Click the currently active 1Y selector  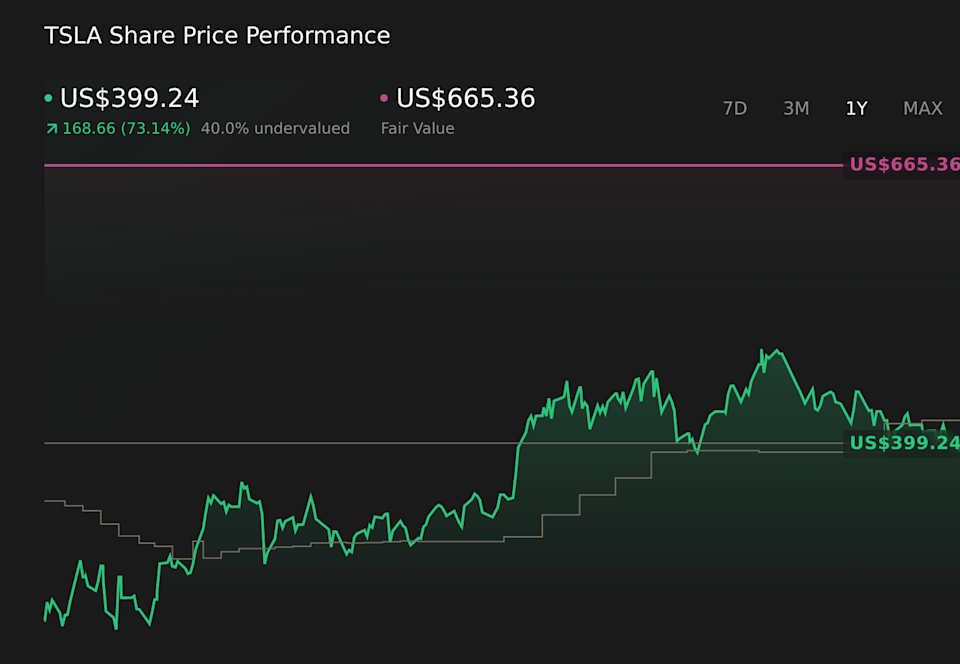coord(856,108)
